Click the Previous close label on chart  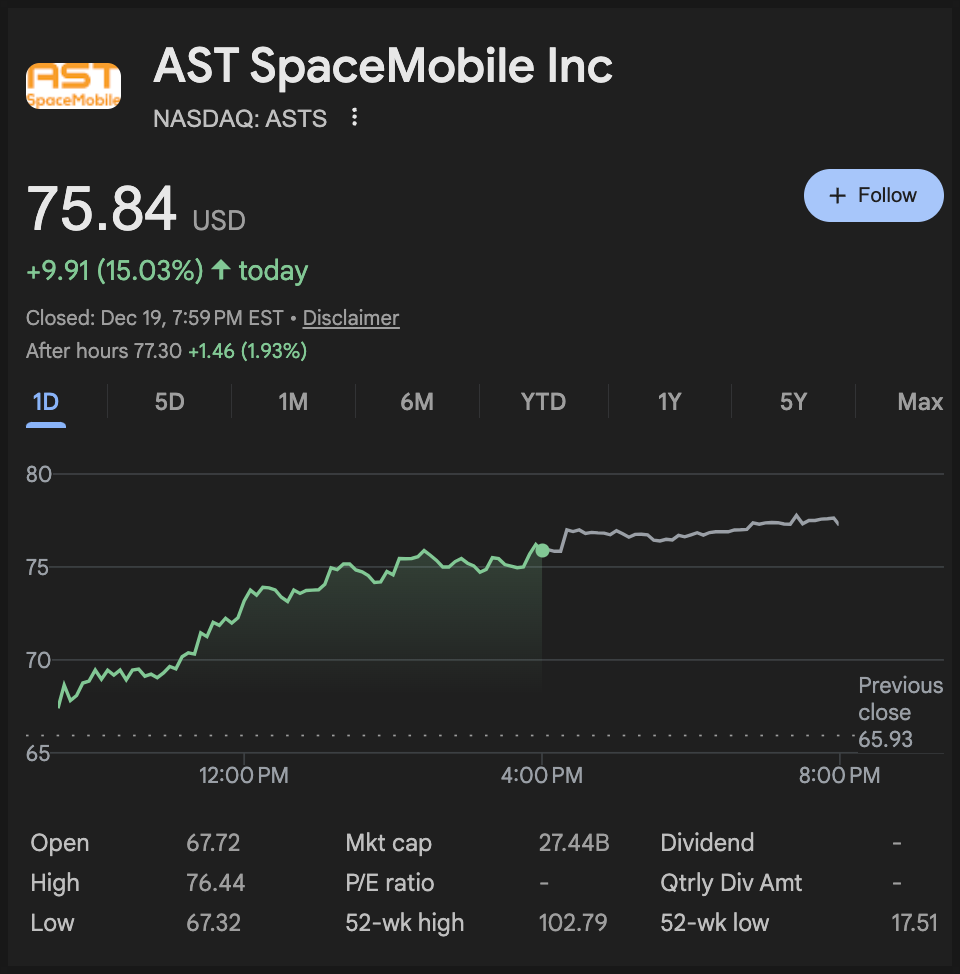point(900,699)
